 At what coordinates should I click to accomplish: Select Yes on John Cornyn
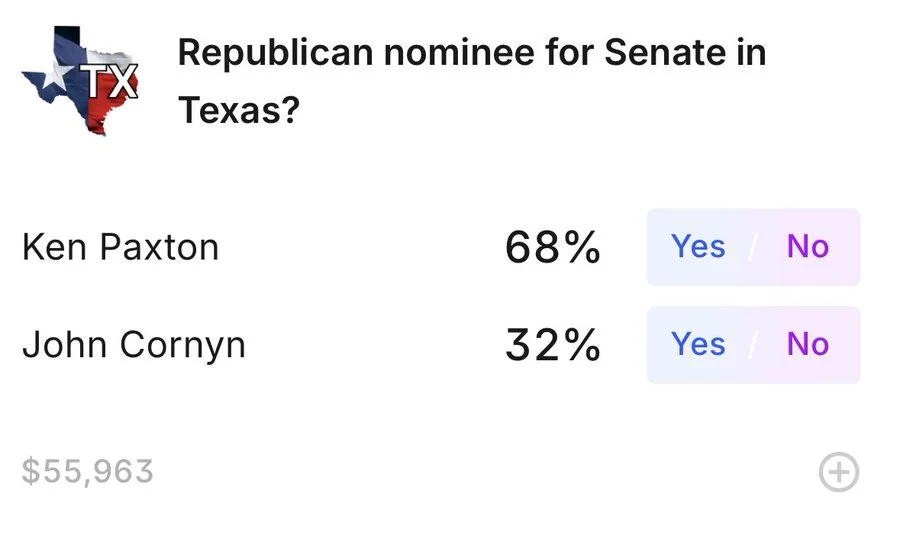coord(698,344)
